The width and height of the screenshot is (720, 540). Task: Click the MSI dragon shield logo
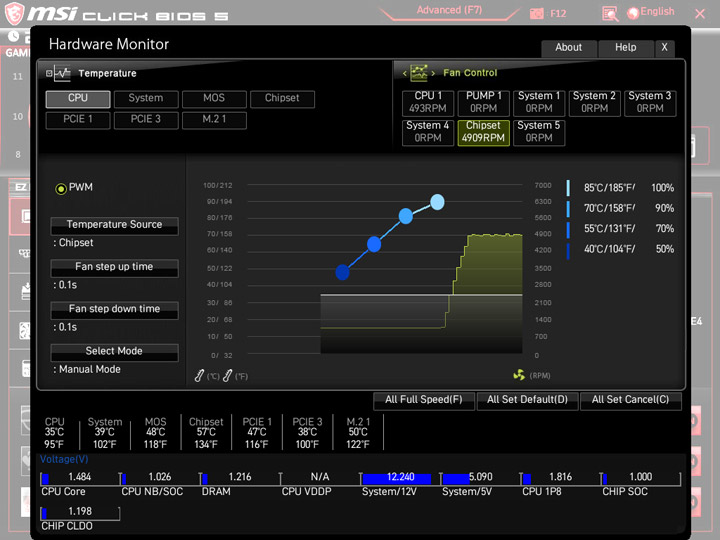click(14, 13)
